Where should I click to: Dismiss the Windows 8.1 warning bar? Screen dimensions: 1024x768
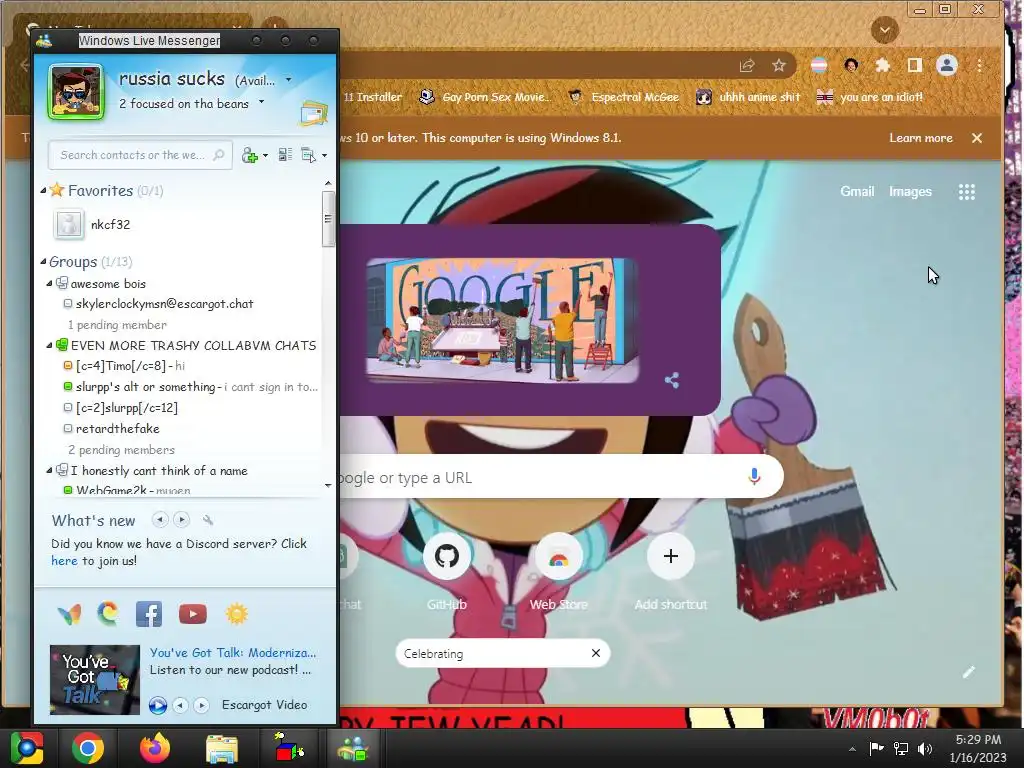click(x=977, y=138)
